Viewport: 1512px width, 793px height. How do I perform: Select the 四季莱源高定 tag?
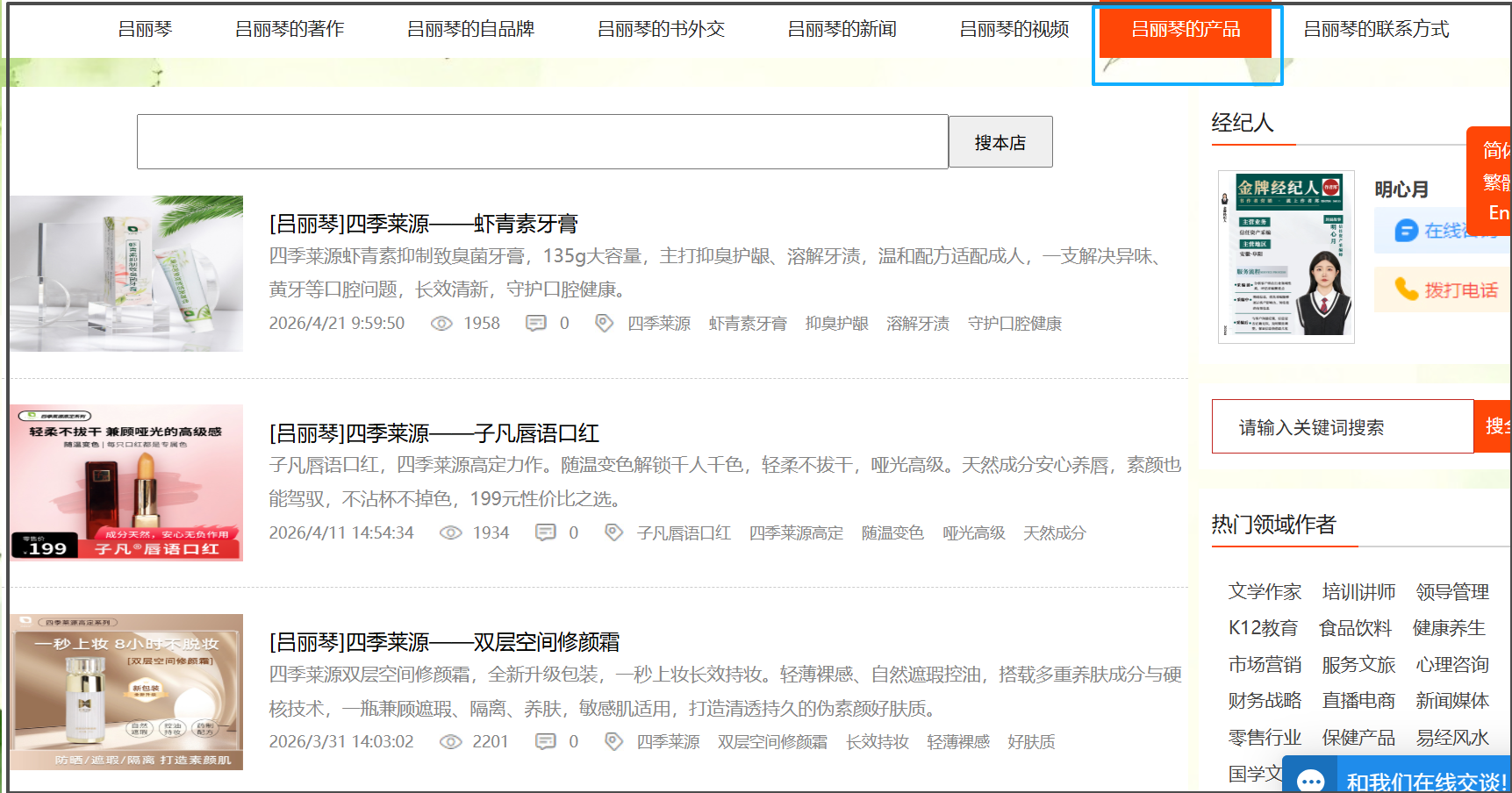pyautogui.click(x=796, y=532)
